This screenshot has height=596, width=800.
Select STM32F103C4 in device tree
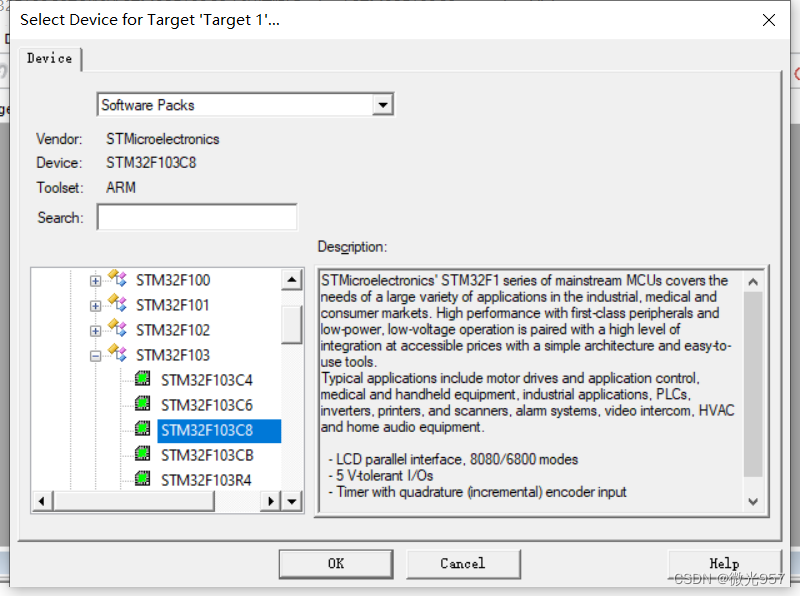point(207,380)
